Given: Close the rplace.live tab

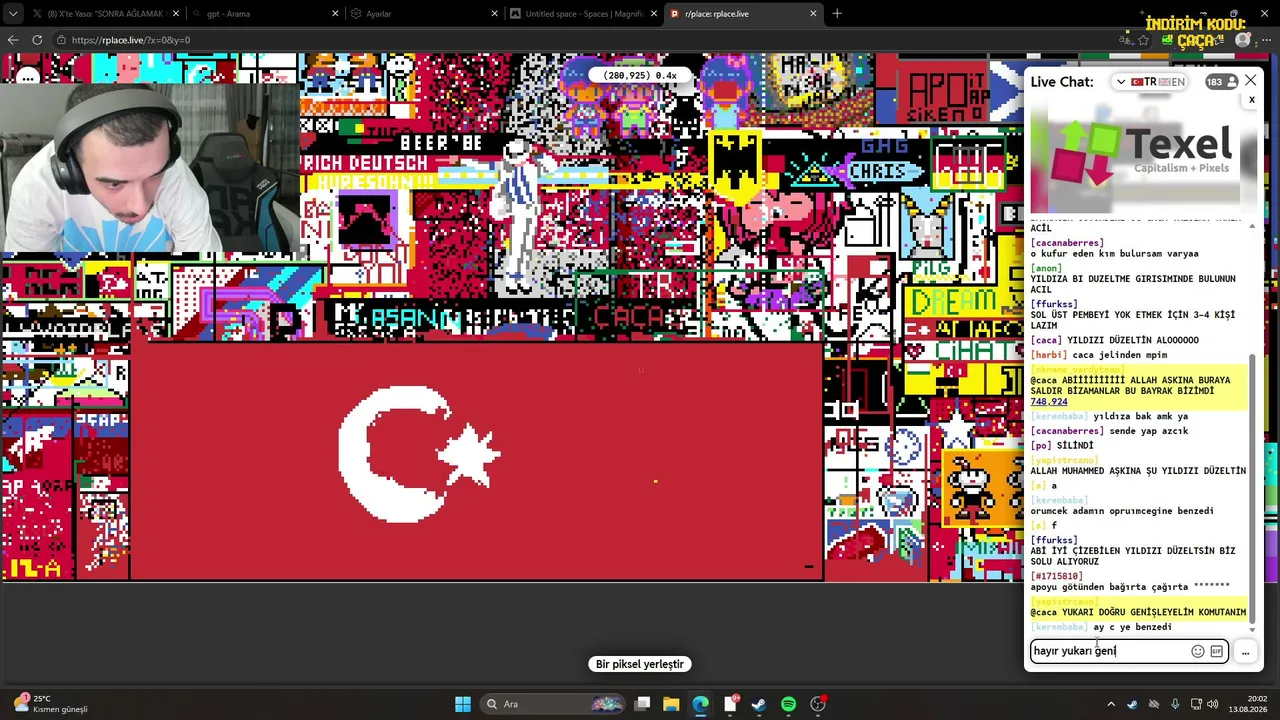Looking at the screenshot, I should 813,14.
